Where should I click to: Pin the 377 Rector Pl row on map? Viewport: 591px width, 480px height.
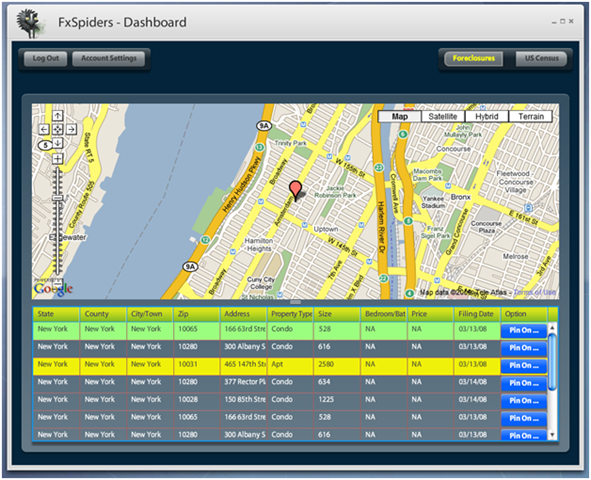coord(524,384)
